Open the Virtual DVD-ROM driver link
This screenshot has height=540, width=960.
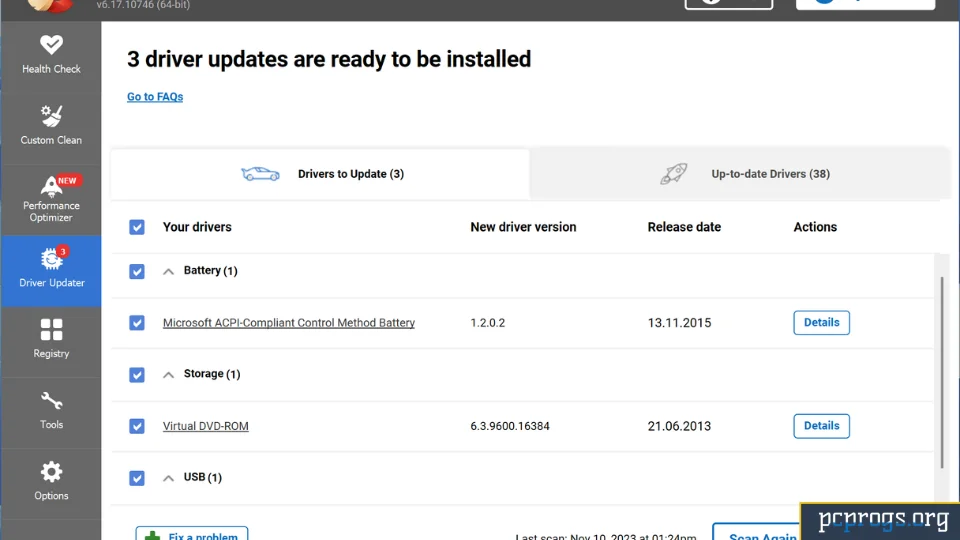coord(206,426)
